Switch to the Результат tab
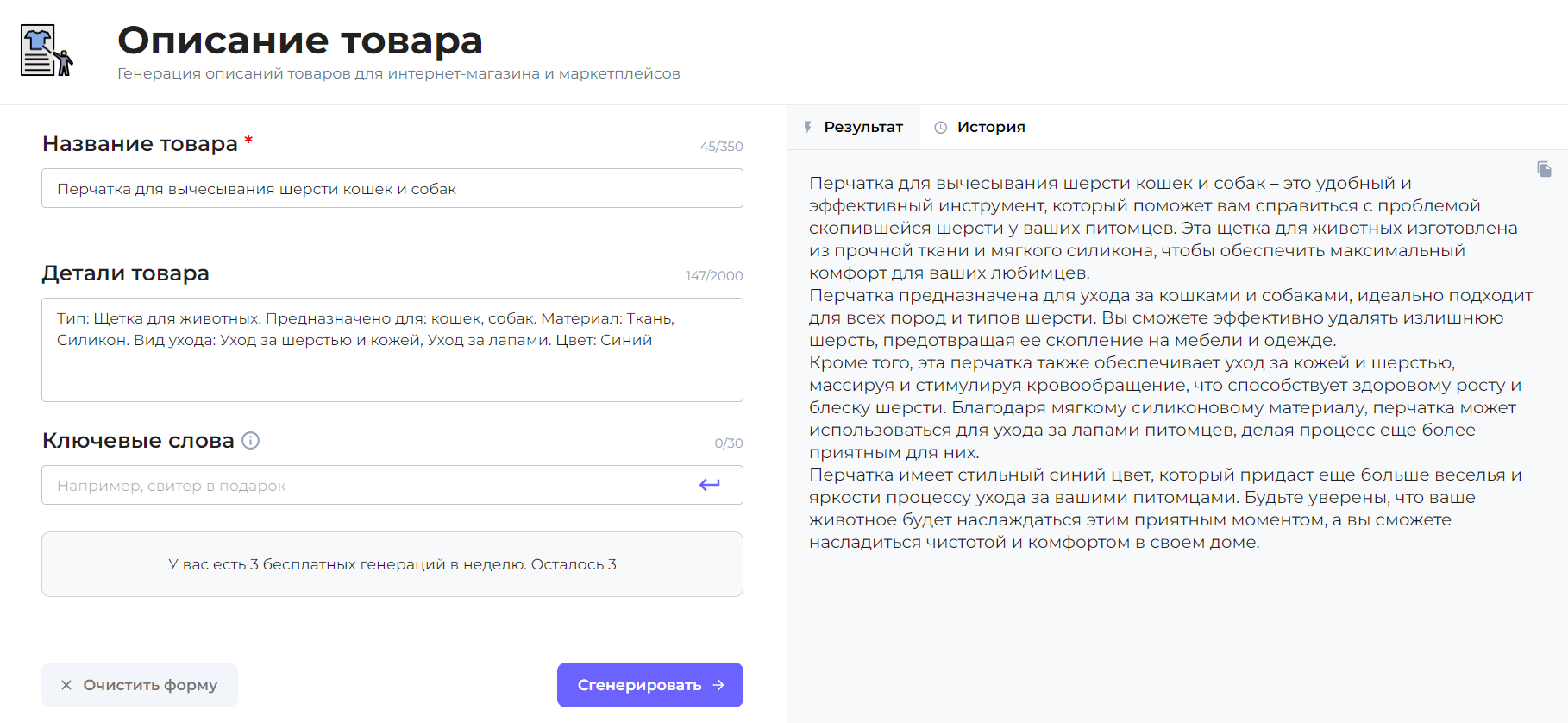This screenshot has height=723, width=1568. click(x=862, y=127)
